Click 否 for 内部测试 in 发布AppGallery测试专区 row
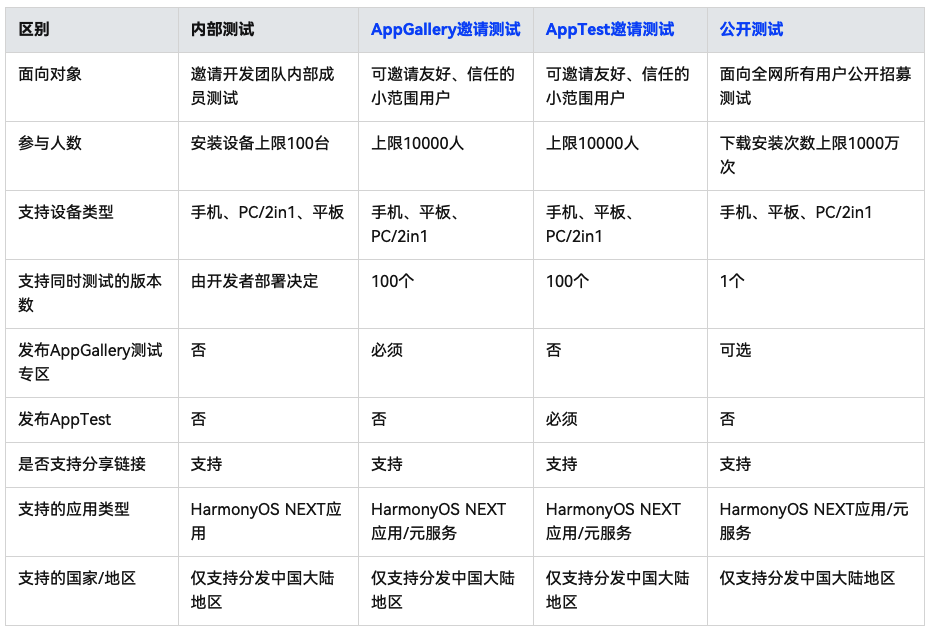 [x=198, y=350]
